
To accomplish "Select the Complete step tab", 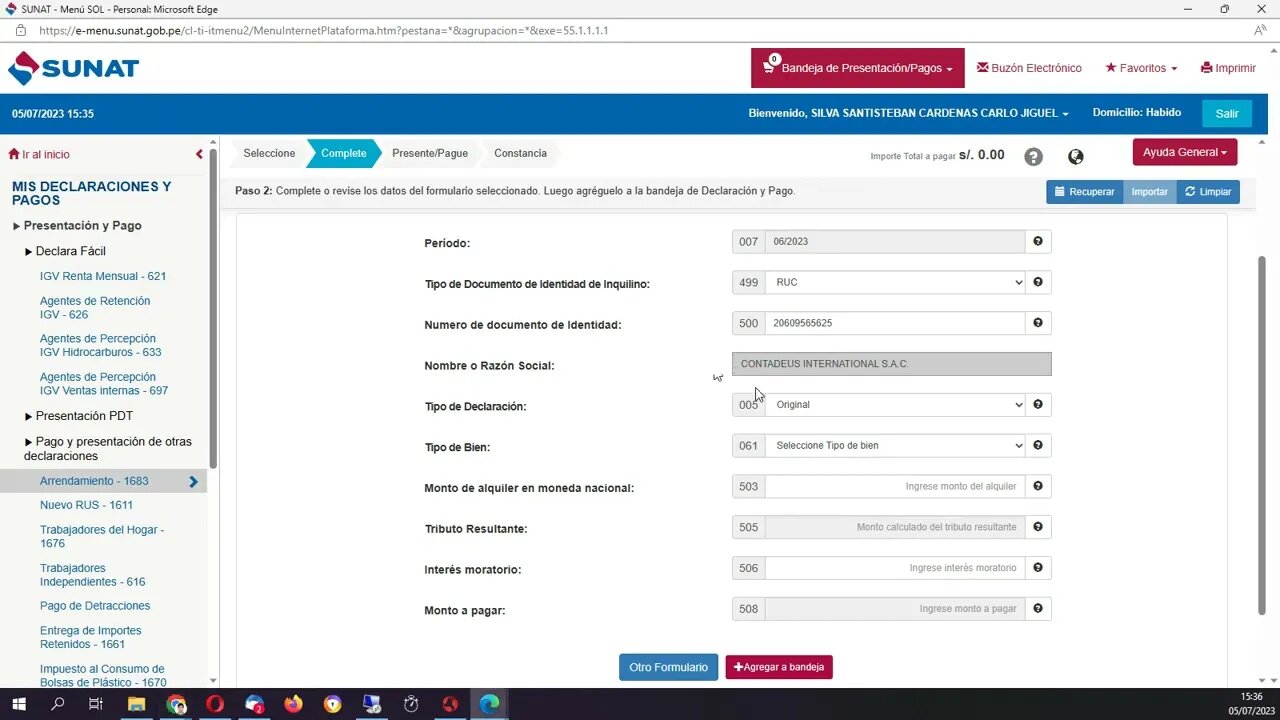I will click(x=343, y=153).
